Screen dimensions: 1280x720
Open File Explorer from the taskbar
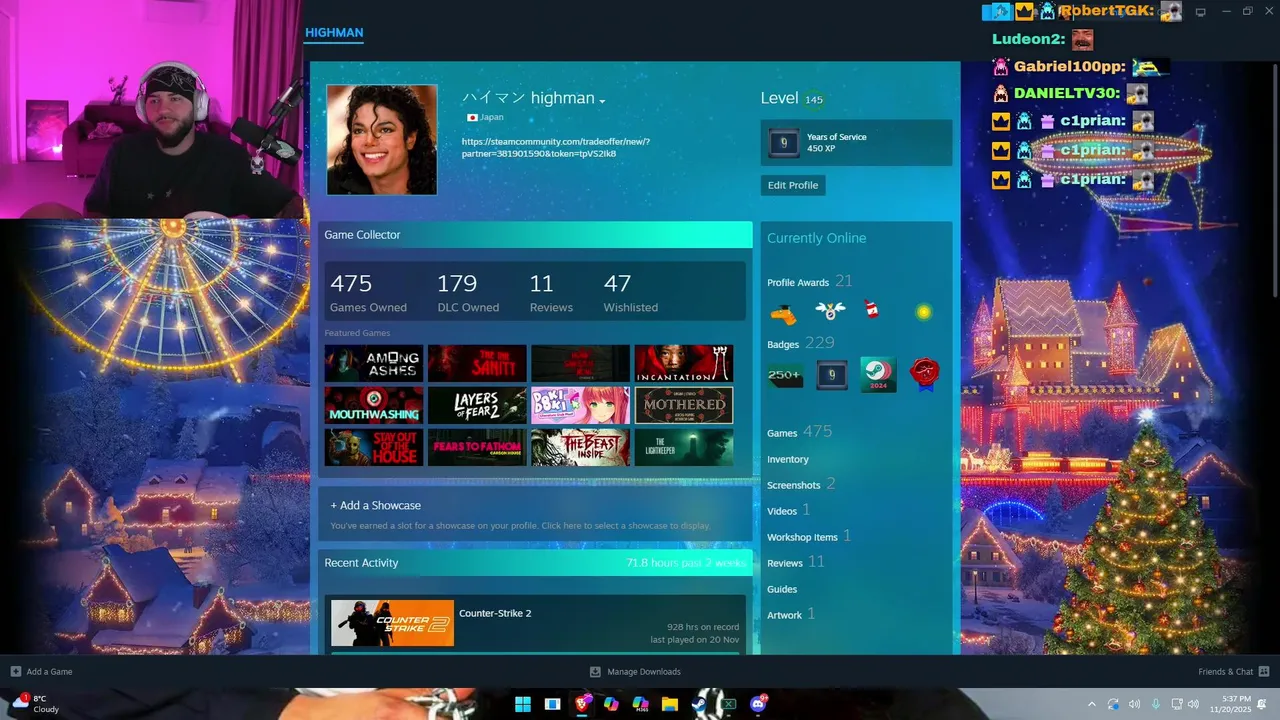[x=670, y=704]
